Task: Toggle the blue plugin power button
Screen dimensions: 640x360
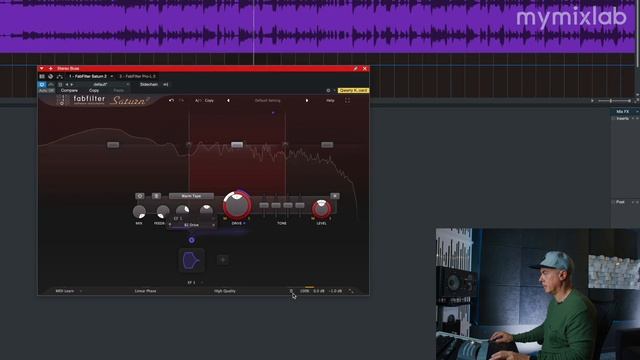Action: click(x=42, y=84)
